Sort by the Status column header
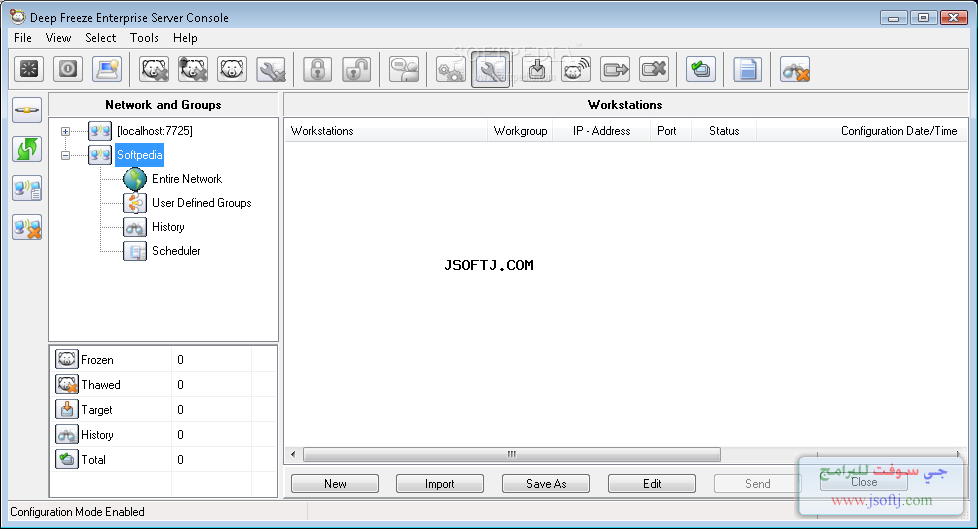The image size is (978, 529). [724, 131]
